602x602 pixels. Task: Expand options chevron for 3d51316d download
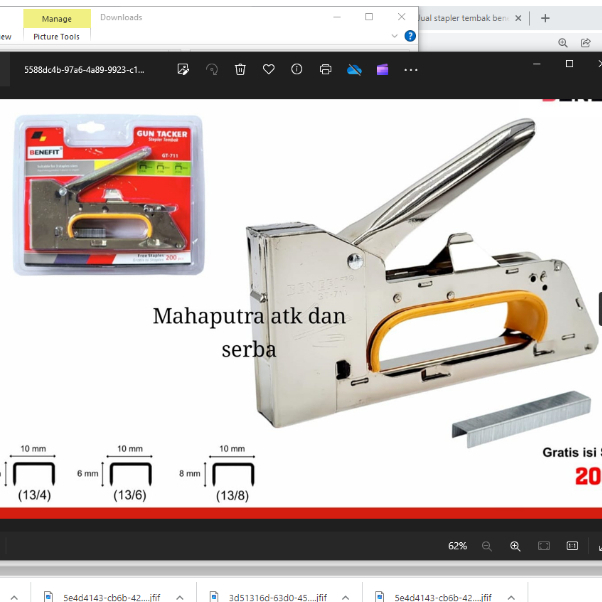pos(343,597)
